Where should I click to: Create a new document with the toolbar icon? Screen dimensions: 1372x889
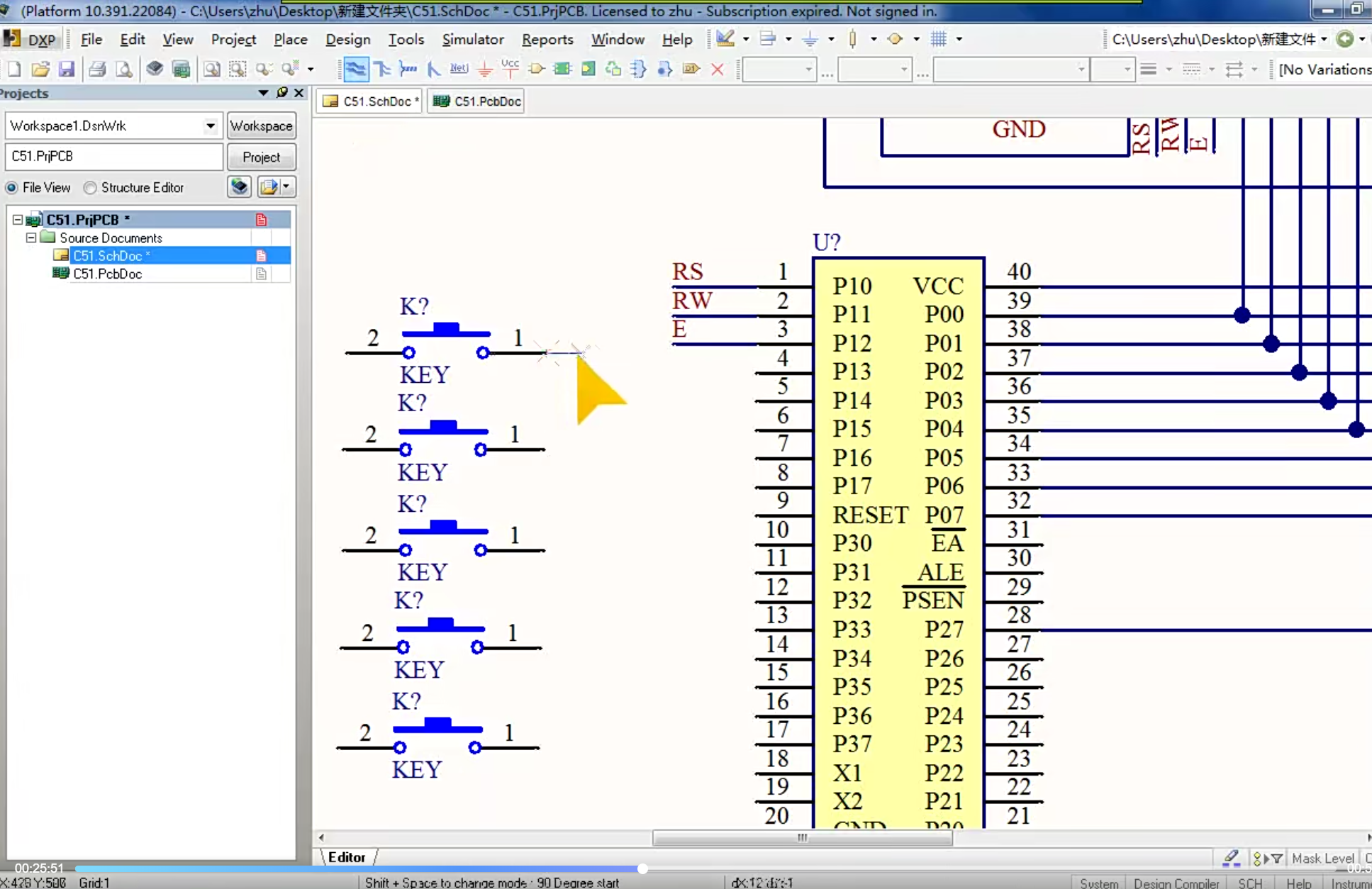click(14, 69)
